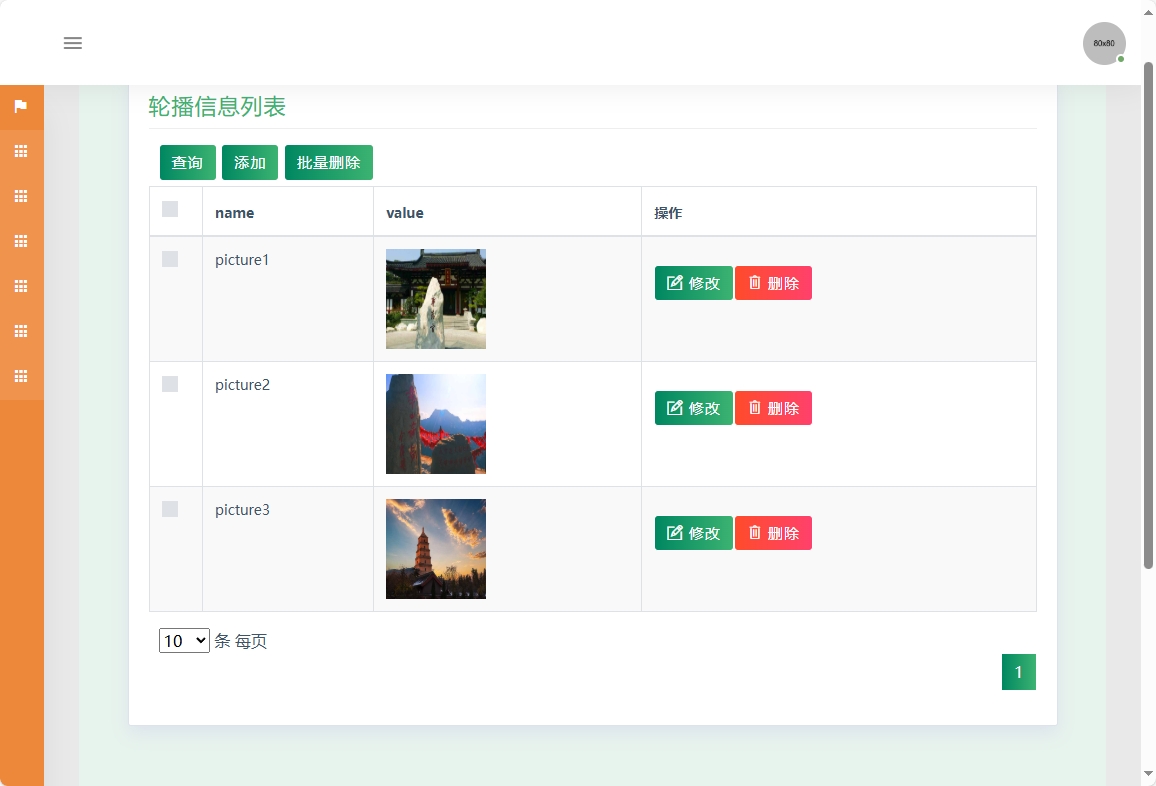Click the last grid icon in sidebar
Viewport: 1156px width, 786px height.
[x=21, y=376]
